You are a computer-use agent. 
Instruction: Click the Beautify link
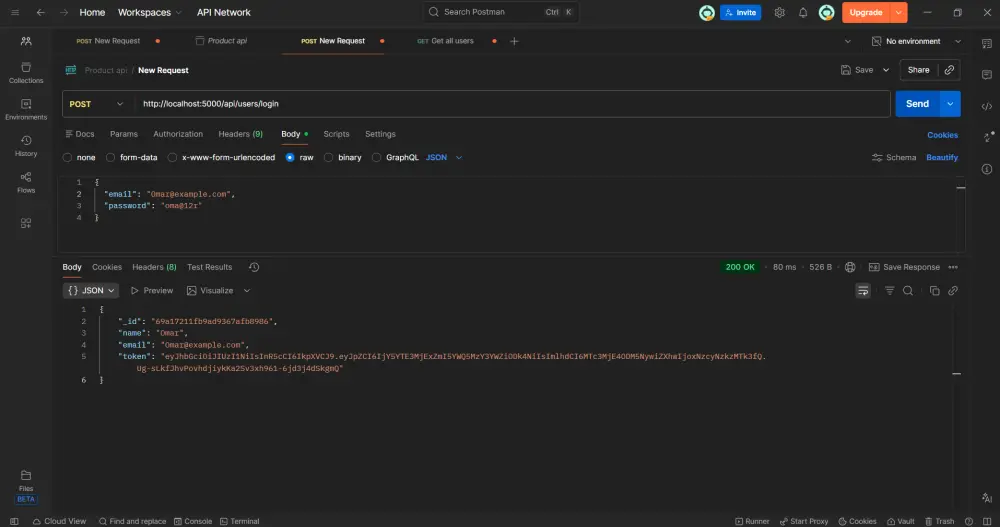point(942,158)
